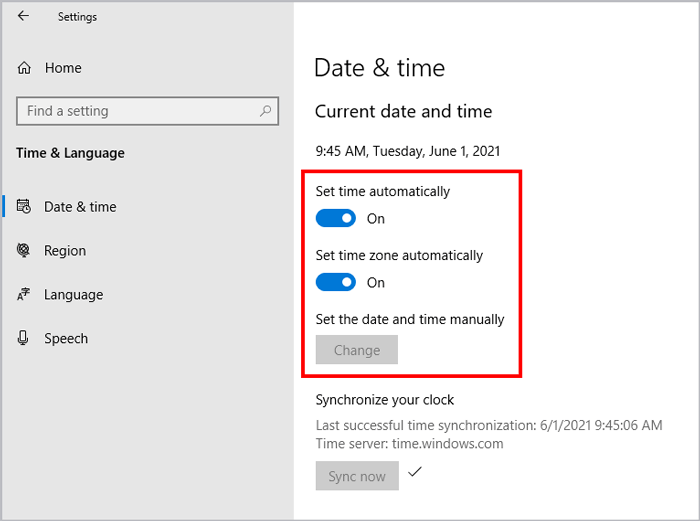Go to the Language settings page
Screen dimensions: 700x521
(73, 295)
